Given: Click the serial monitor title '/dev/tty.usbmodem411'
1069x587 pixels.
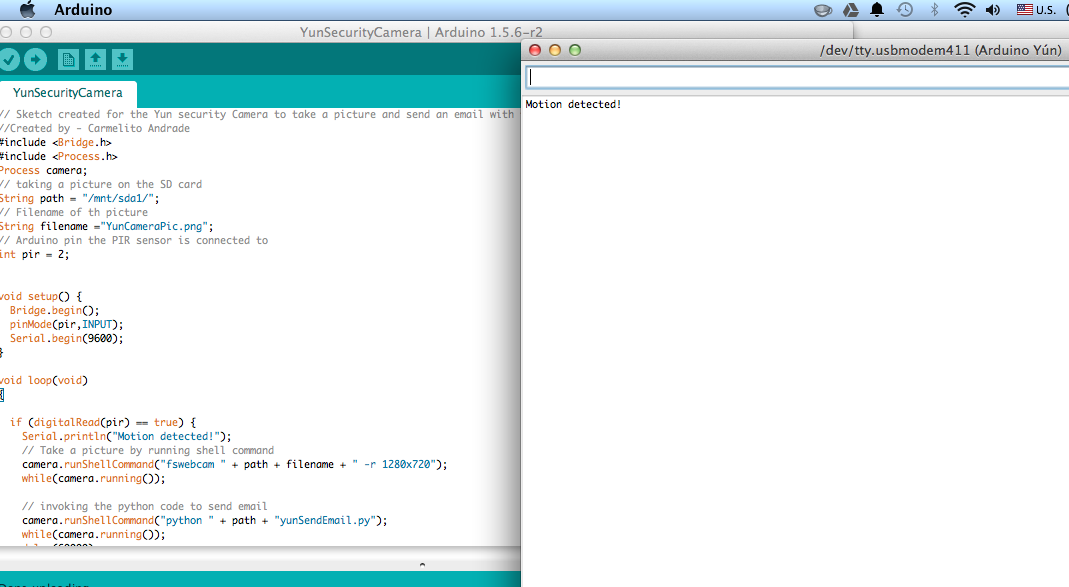Looking at the screenshot, I should pyautogui.click(x=940, y=50).
